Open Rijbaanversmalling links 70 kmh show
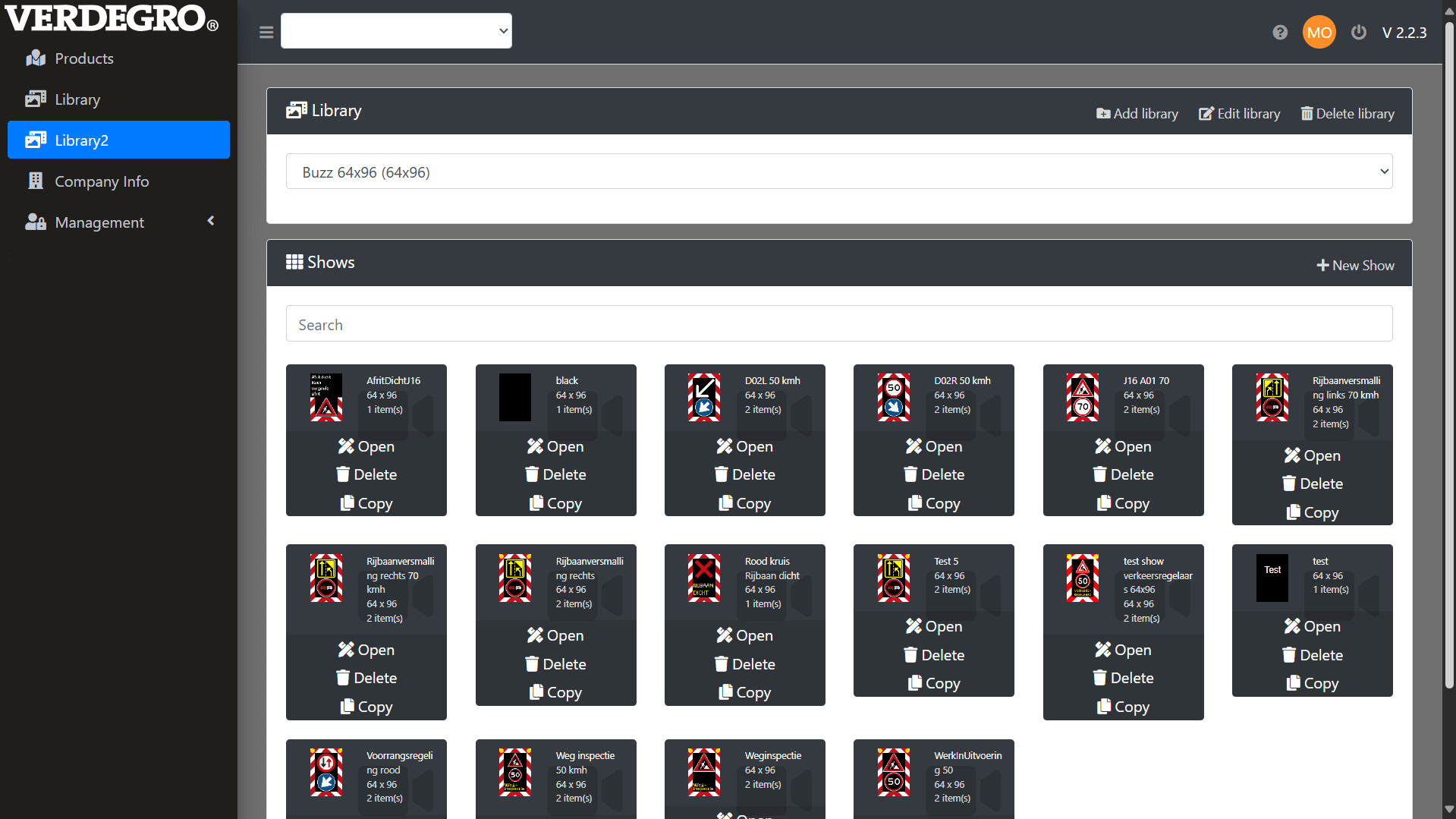 [x=1313, y=455]
